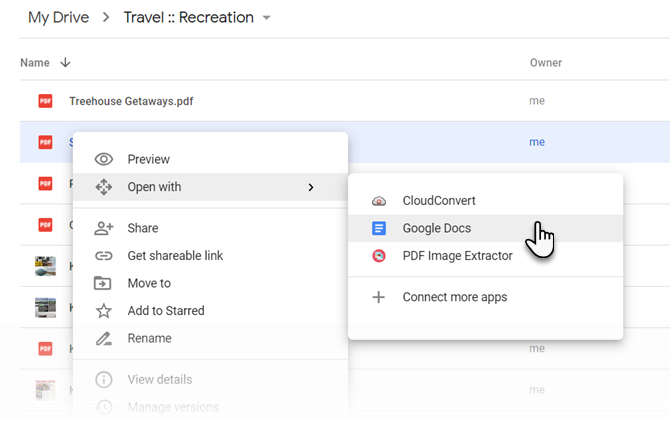The height and width of the screenshot is (421, 670).
Task: Click the Preview eye icon
Action: [x=104, y=159]
